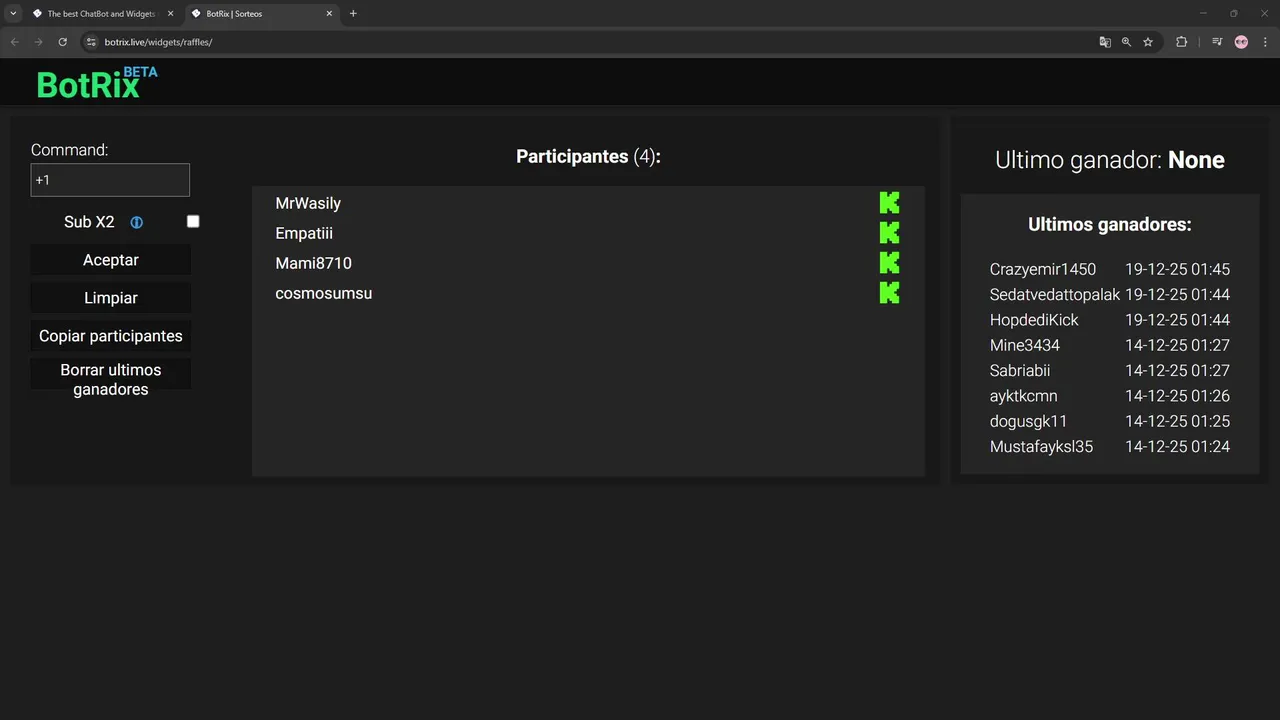Click the browser back arrow

(x=14, y=42)
